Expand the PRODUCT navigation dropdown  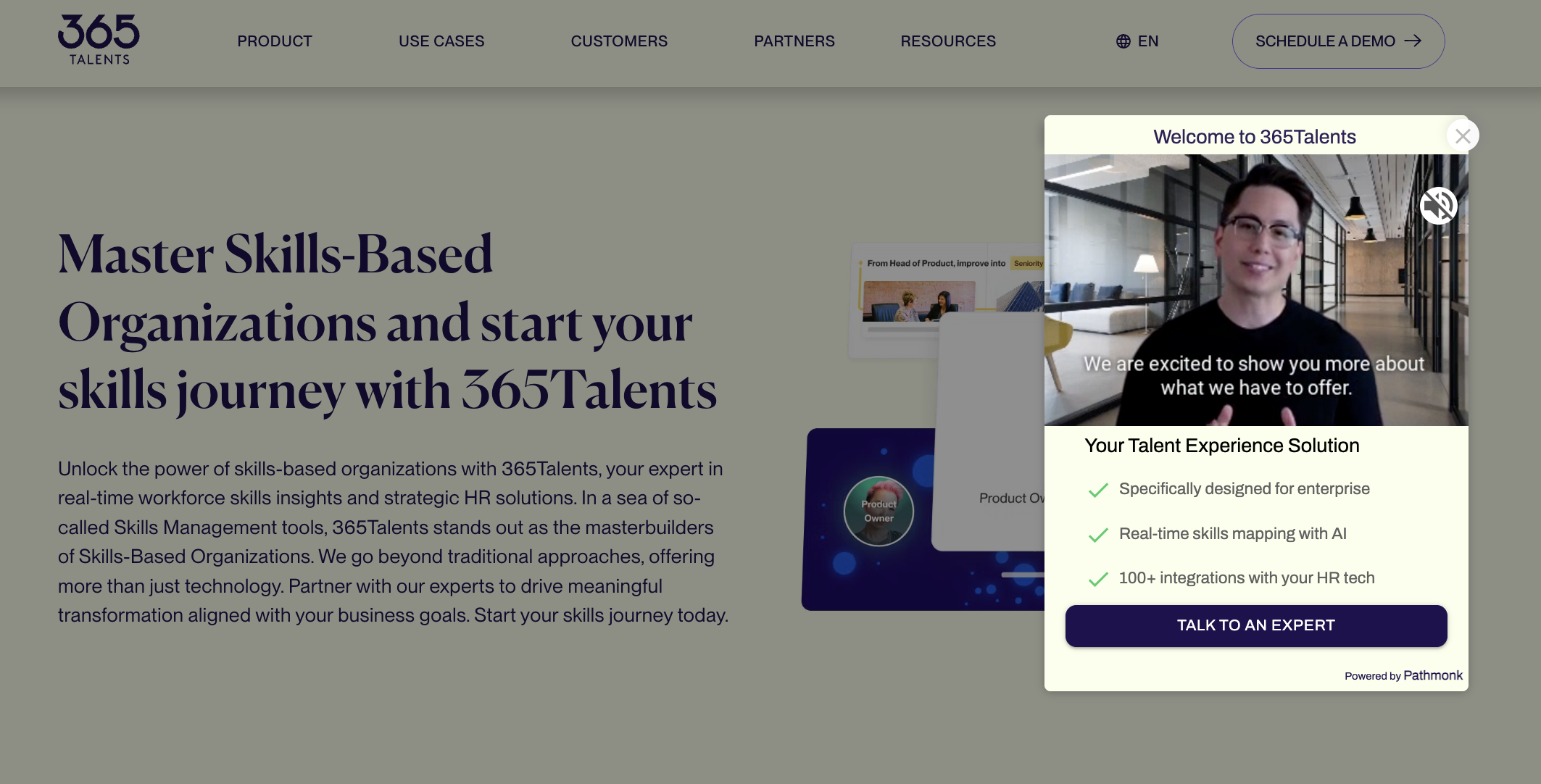[275, 41]
